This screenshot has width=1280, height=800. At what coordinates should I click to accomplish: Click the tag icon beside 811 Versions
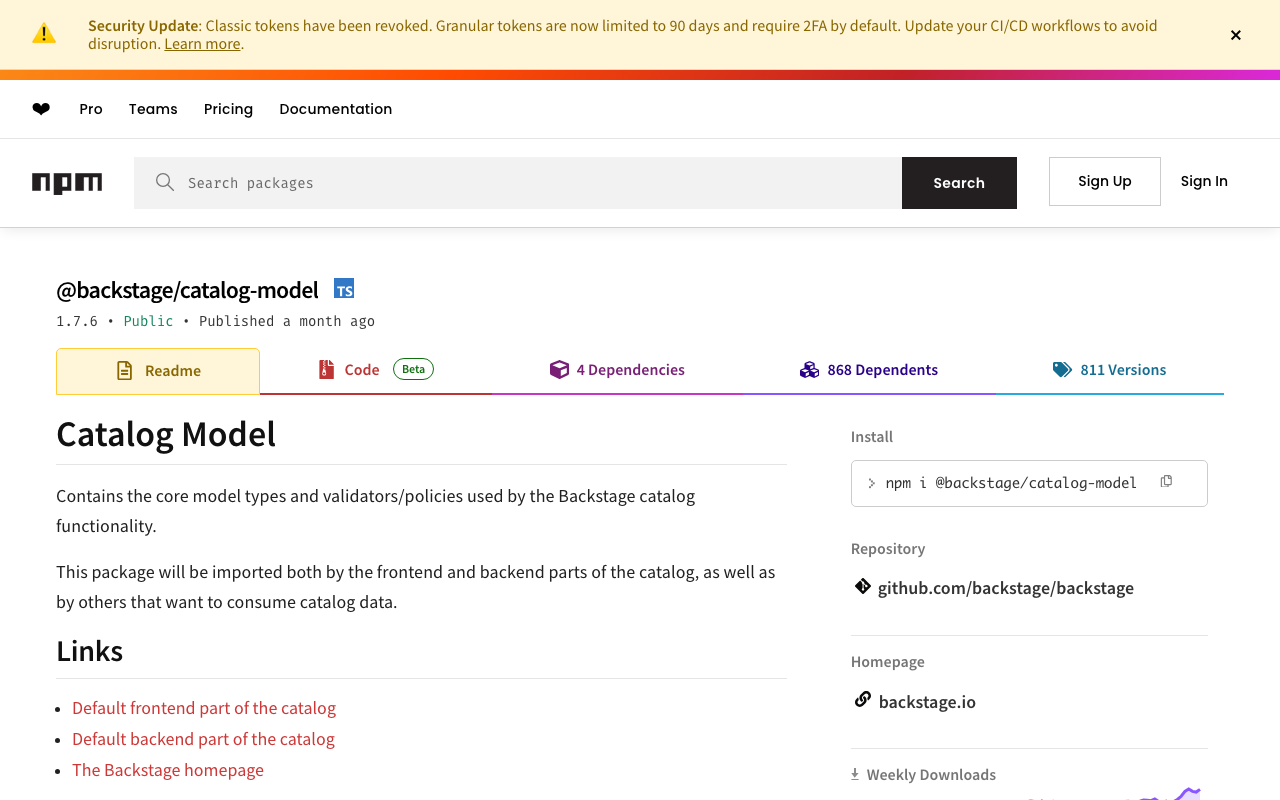pyautogui.click(x=1060, y=369)
